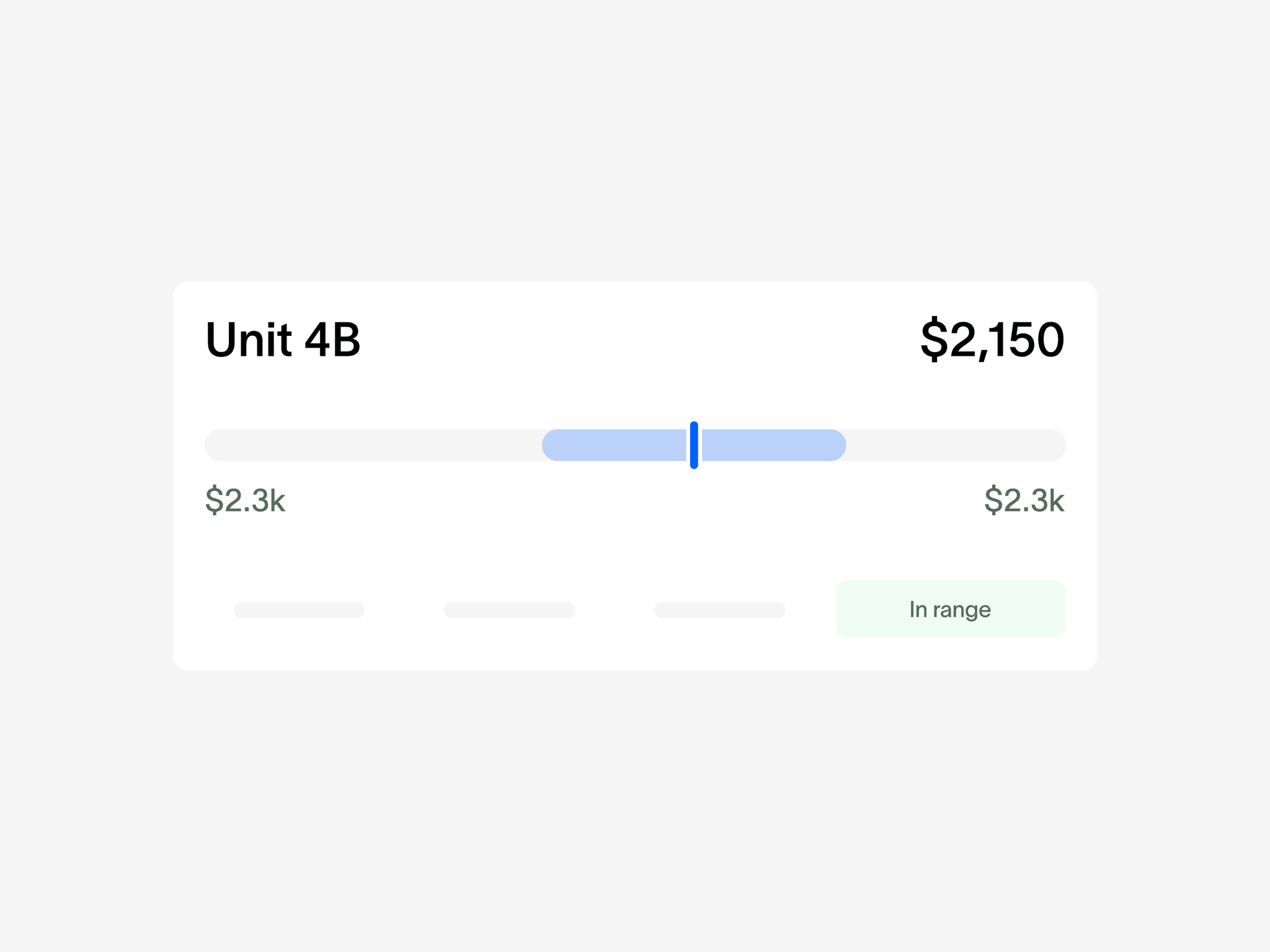
Task: Click the maximum $2.3k label under the track end
Action: [1024, 500]
